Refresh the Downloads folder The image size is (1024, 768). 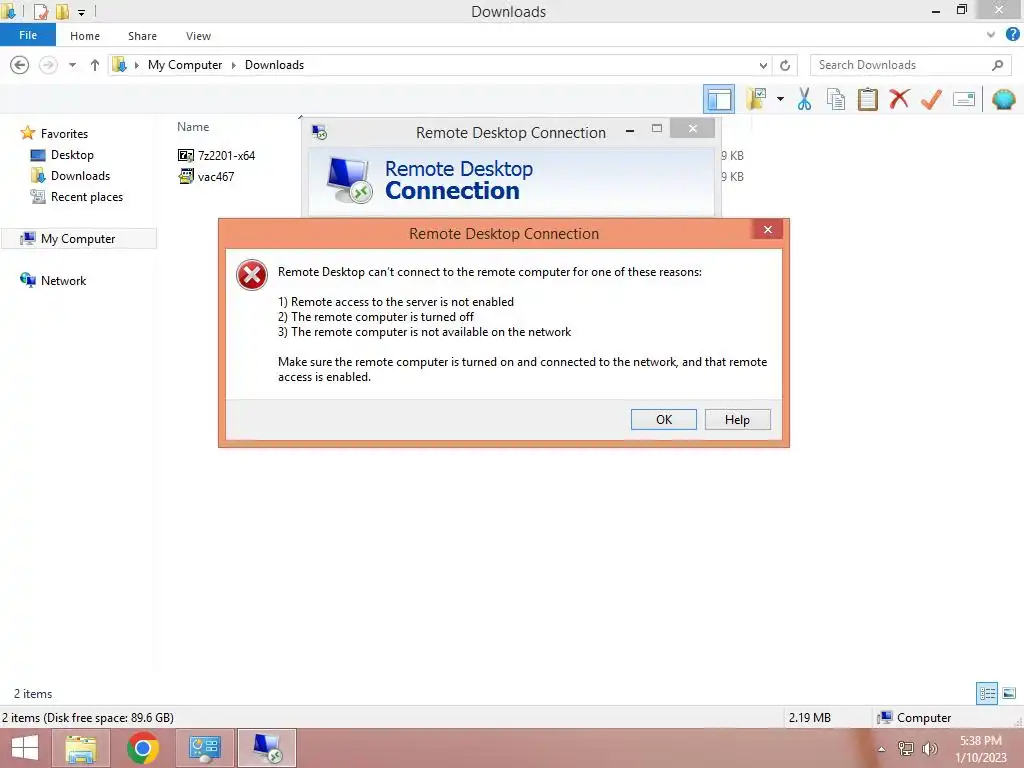tap(785, 65)
